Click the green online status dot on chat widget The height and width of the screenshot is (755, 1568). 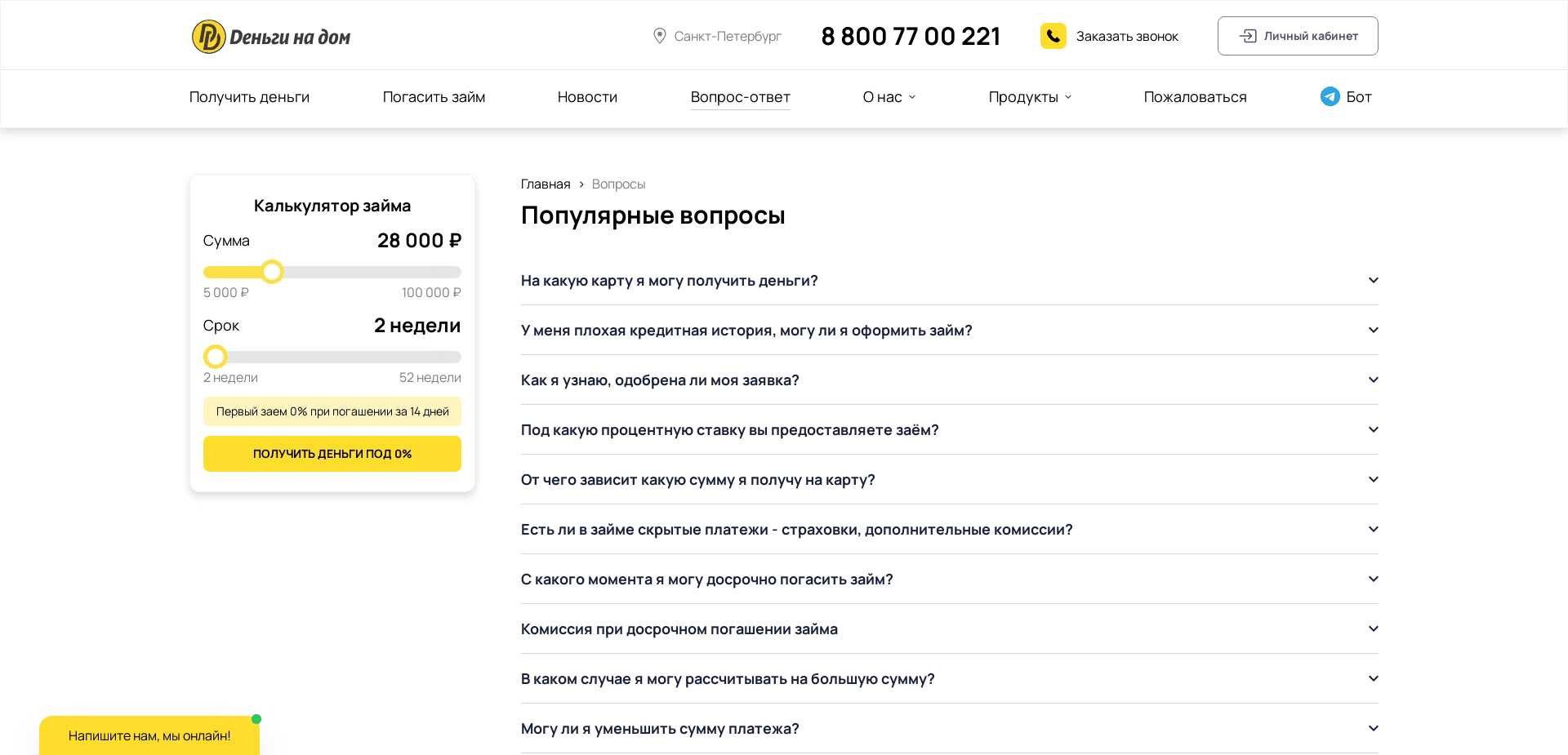click(256, 719)
